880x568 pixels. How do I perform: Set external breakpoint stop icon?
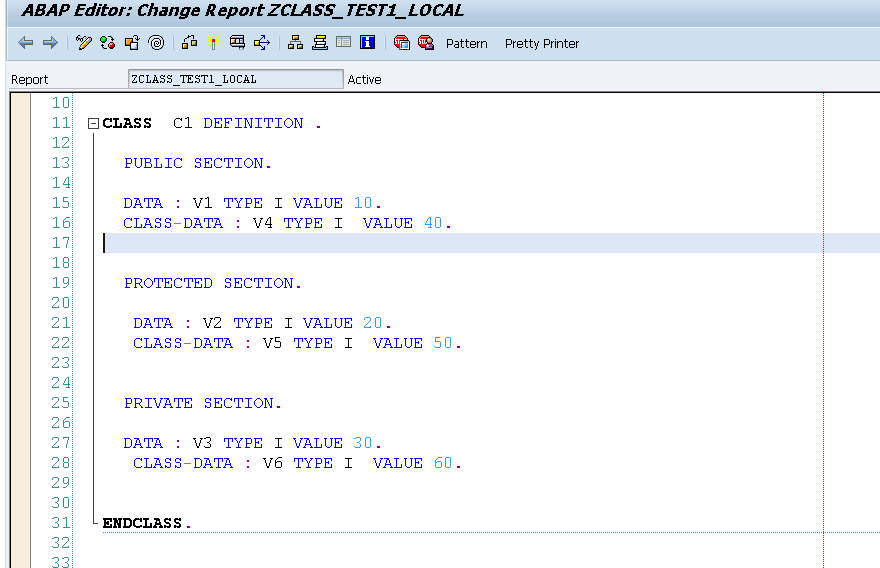[x=426, y=43]
